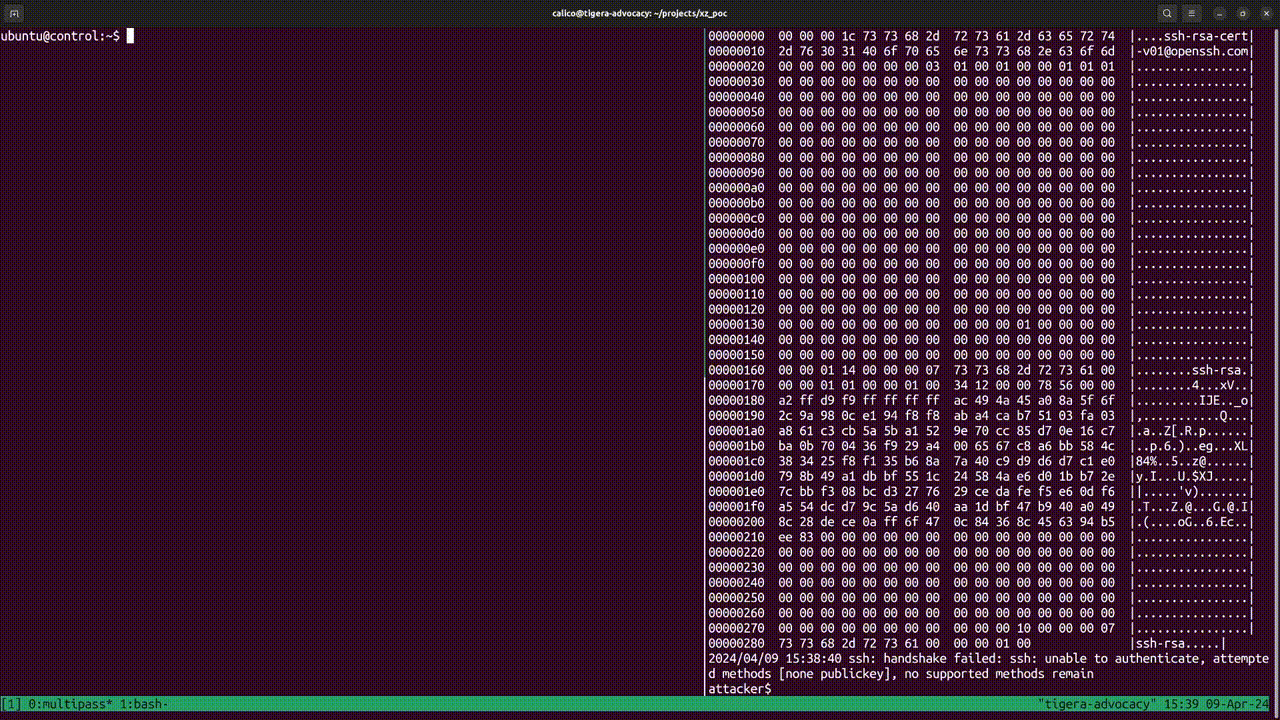Click the hexdump offset 00000100

point(736,279)
